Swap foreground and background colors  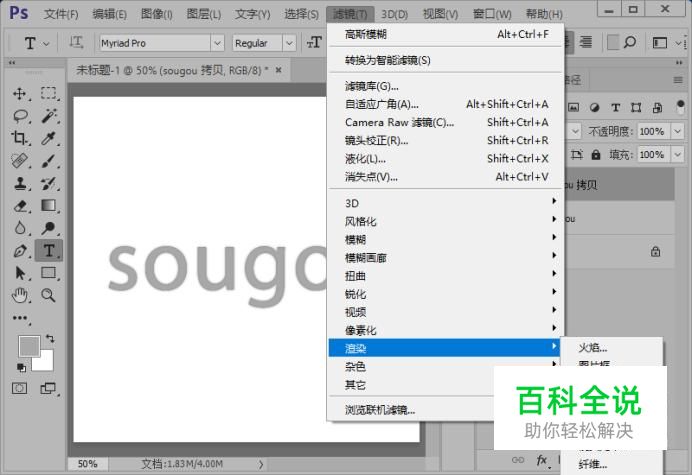click(x=50, y=339)
